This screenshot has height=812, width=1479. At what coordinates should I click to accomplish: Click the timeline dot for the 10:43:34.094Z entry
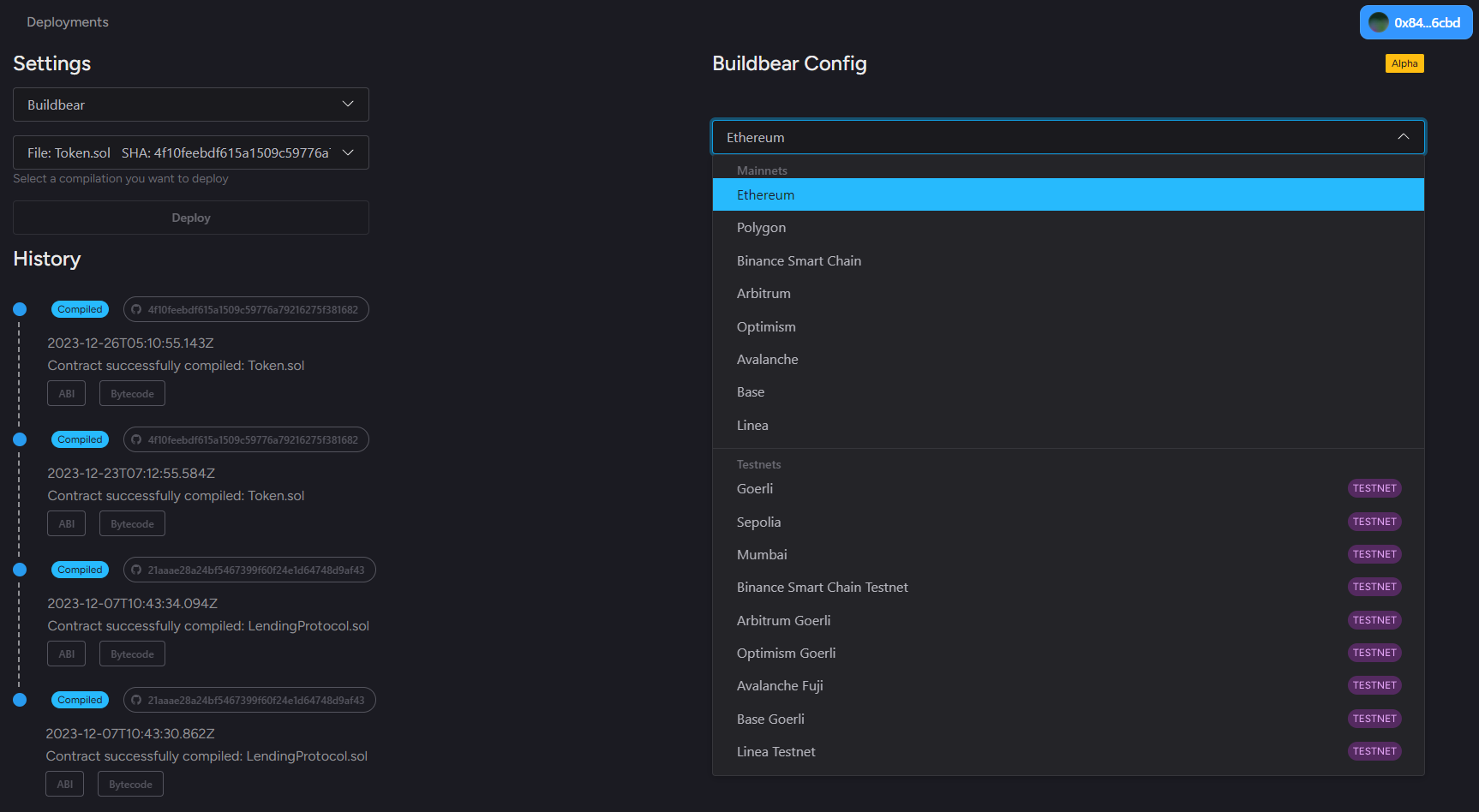(20, 570)
